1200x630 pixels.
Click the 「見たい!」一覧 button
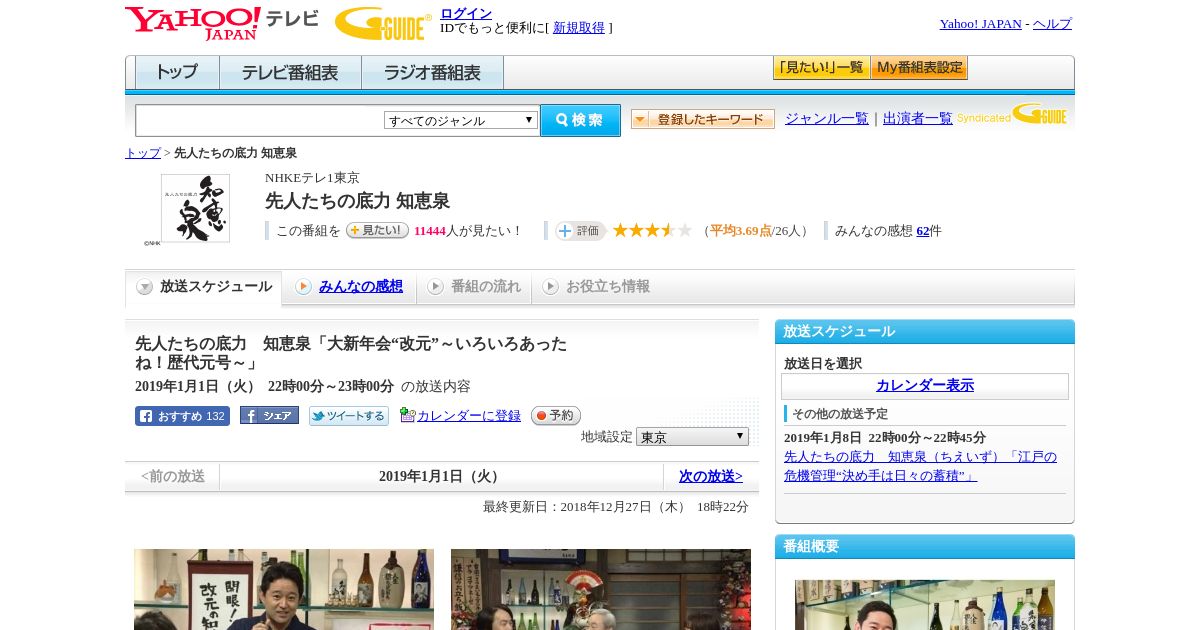(821, 68)
